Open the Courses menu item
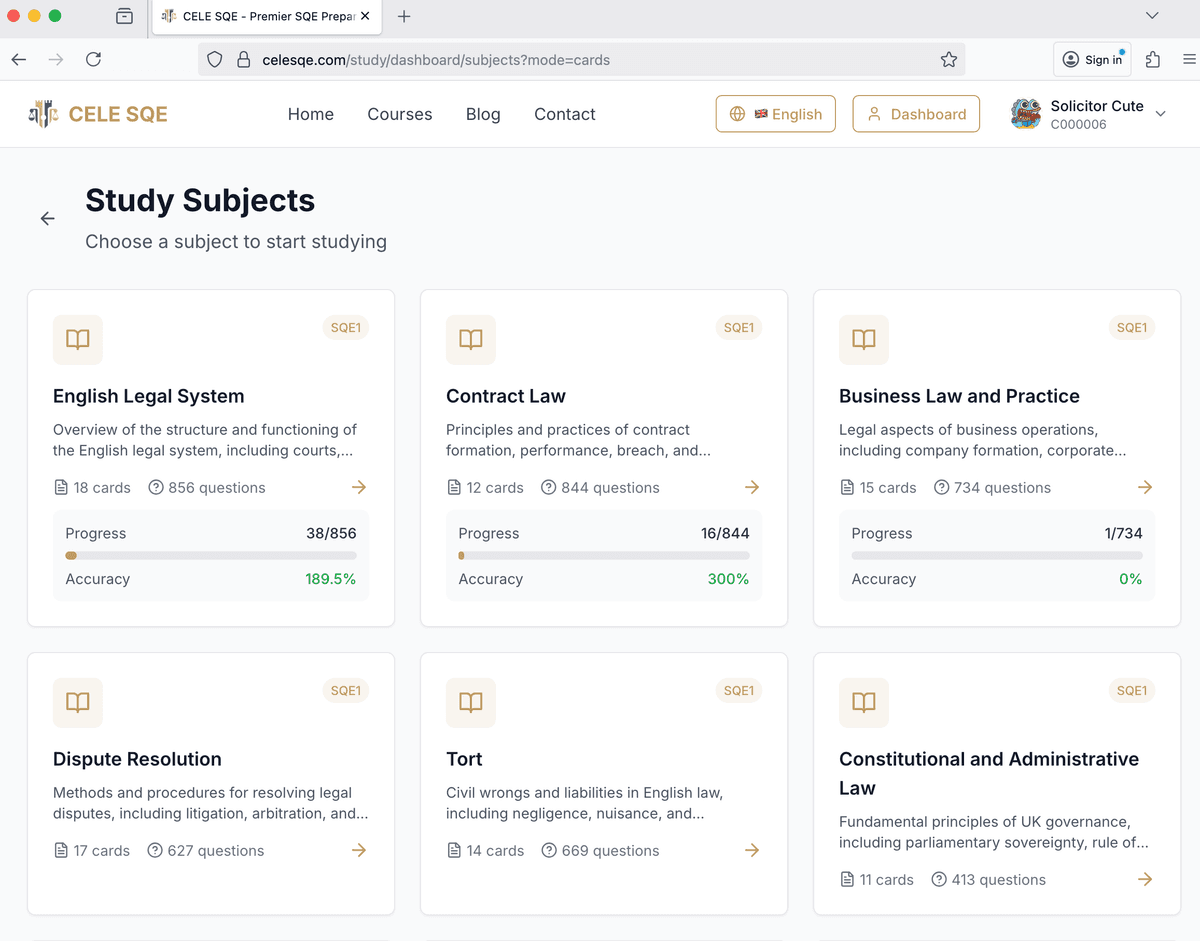1200x941 pixels. pyautogui.click(x=399, y=114)
